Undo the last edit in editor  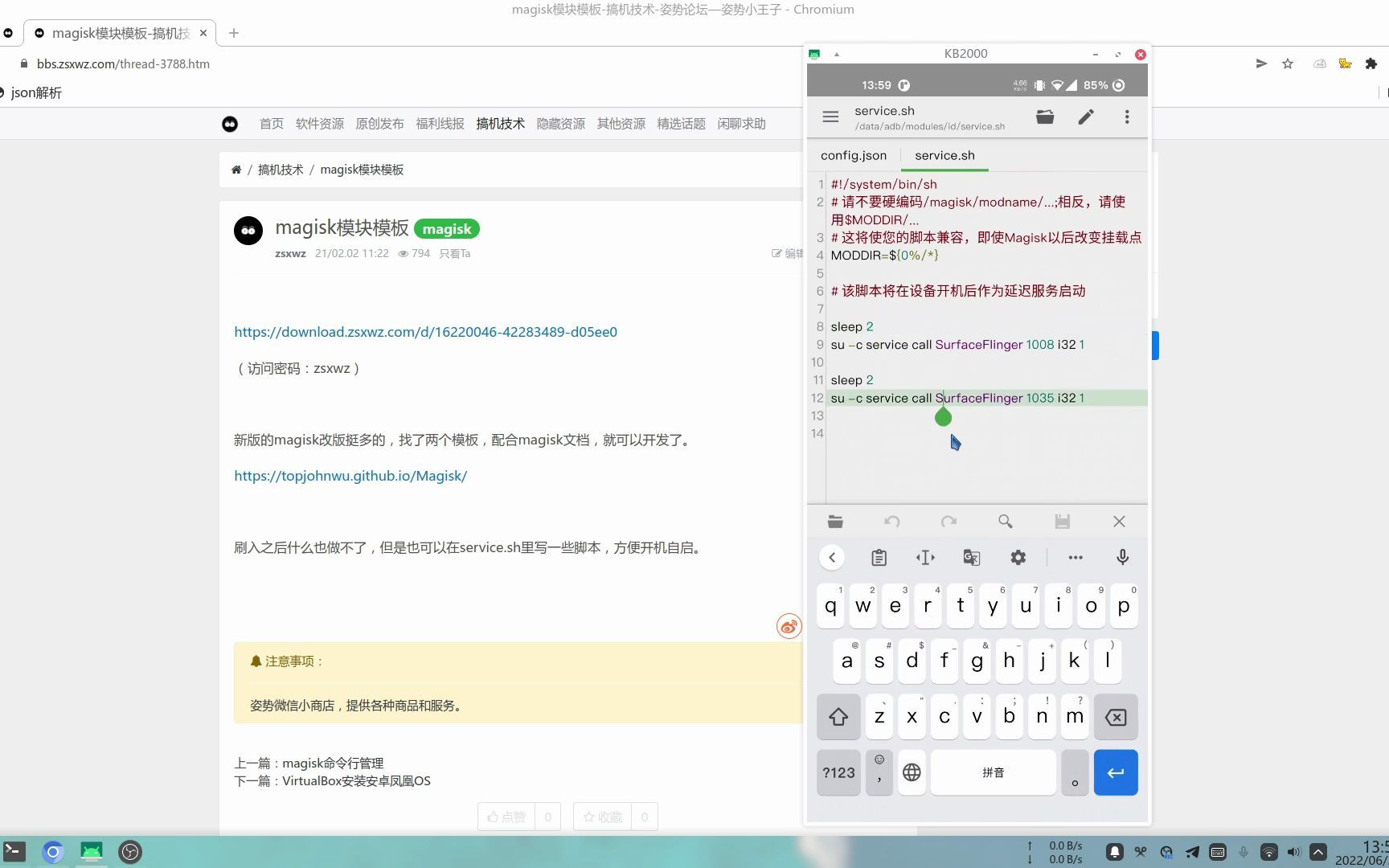pyautogui.click(x=892, y=522)
